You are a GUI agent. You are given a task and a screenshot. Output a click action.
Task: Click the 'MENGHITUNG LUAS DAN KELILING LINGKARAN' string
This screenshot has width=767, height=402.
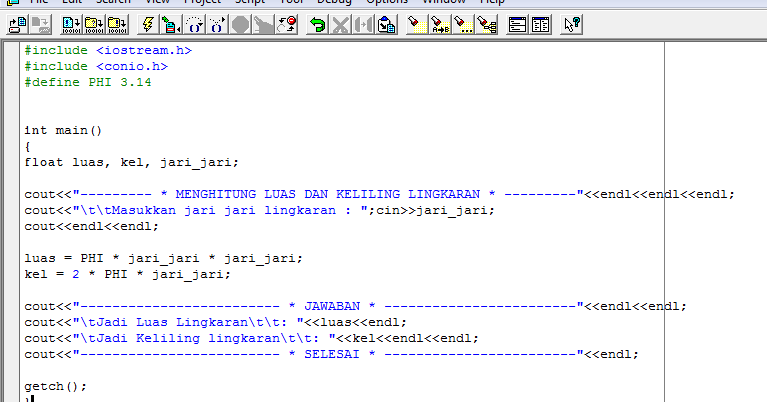tap(327, 194)
